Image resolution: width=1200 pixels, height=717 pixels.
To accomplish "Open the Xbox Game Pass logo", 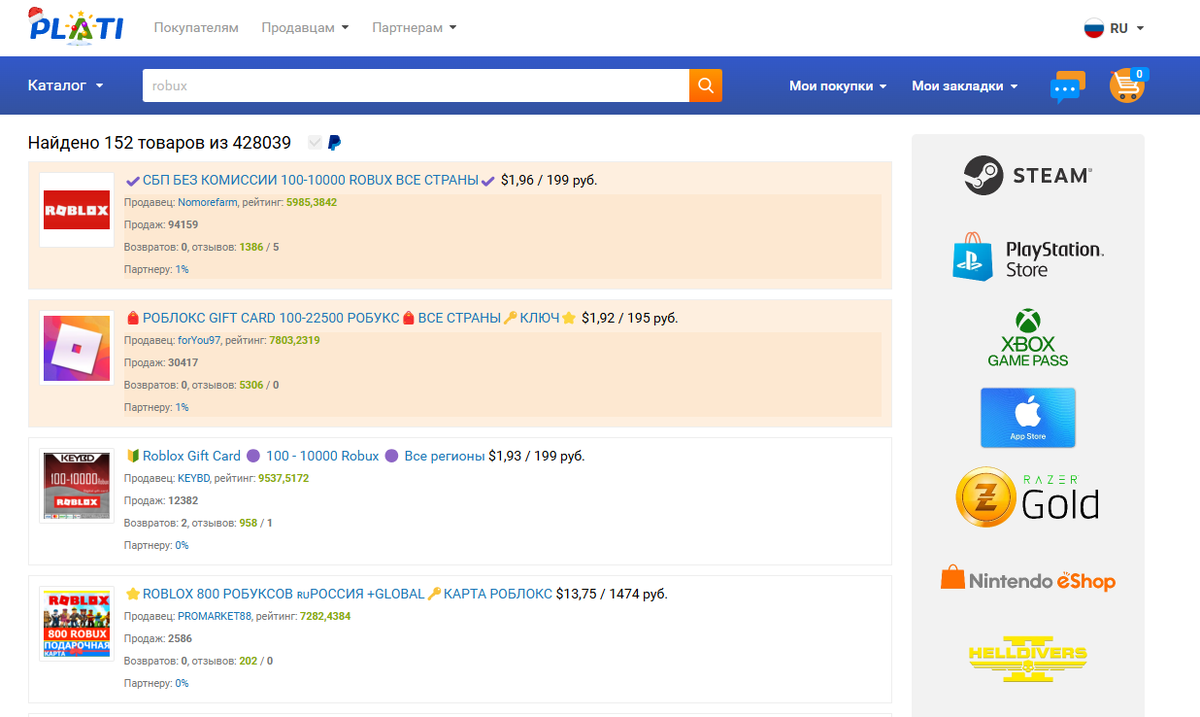I will tap(1028, 337).
